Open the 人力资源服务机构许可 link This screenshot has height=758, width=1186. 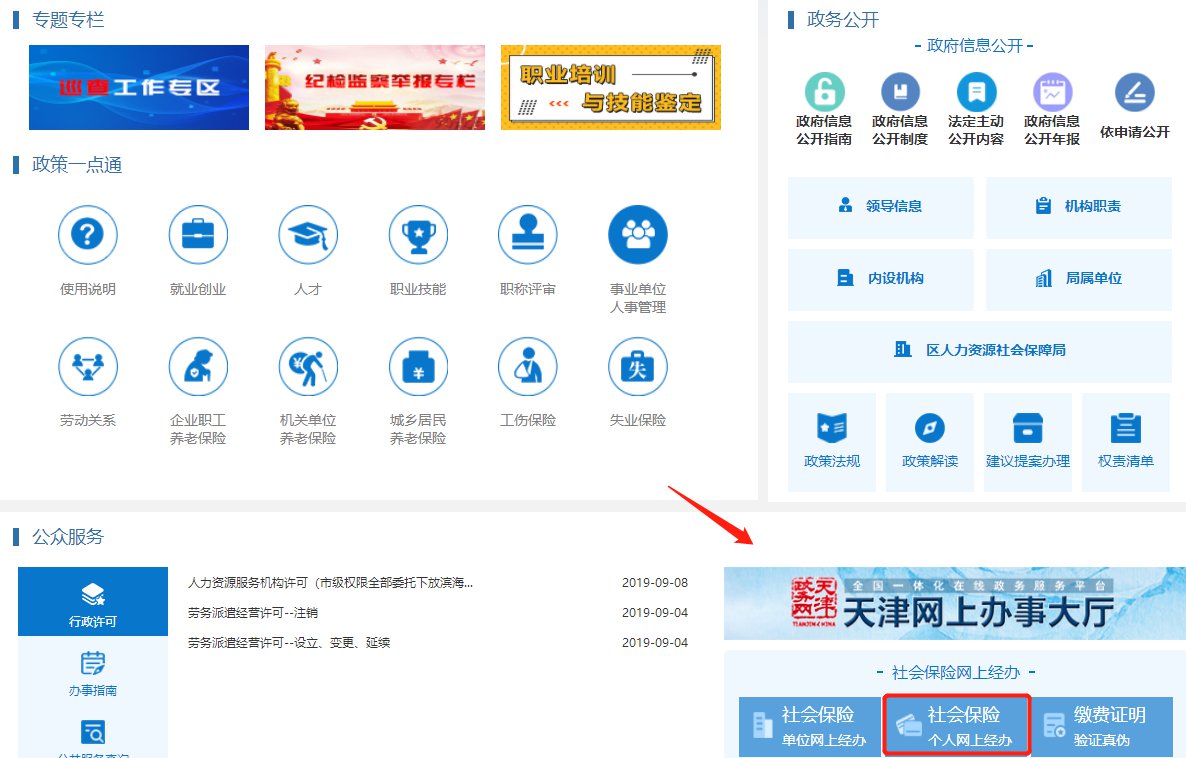330,582
